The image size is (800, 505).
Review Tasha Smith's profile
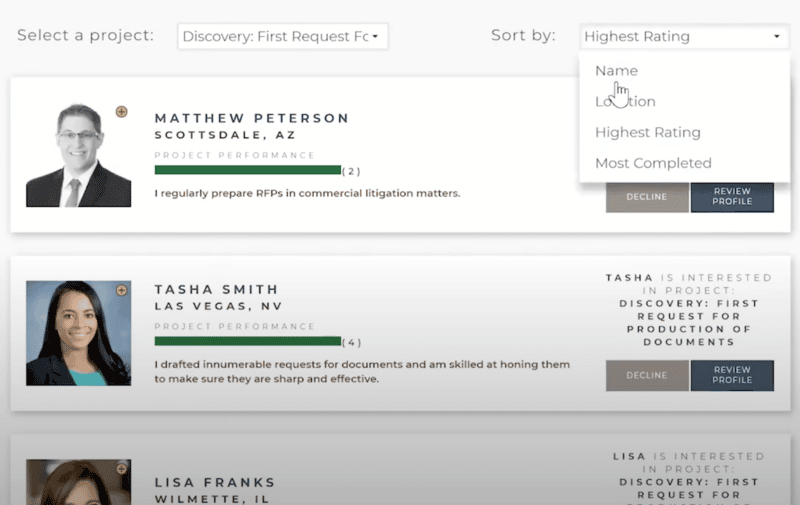coord(732,375)
